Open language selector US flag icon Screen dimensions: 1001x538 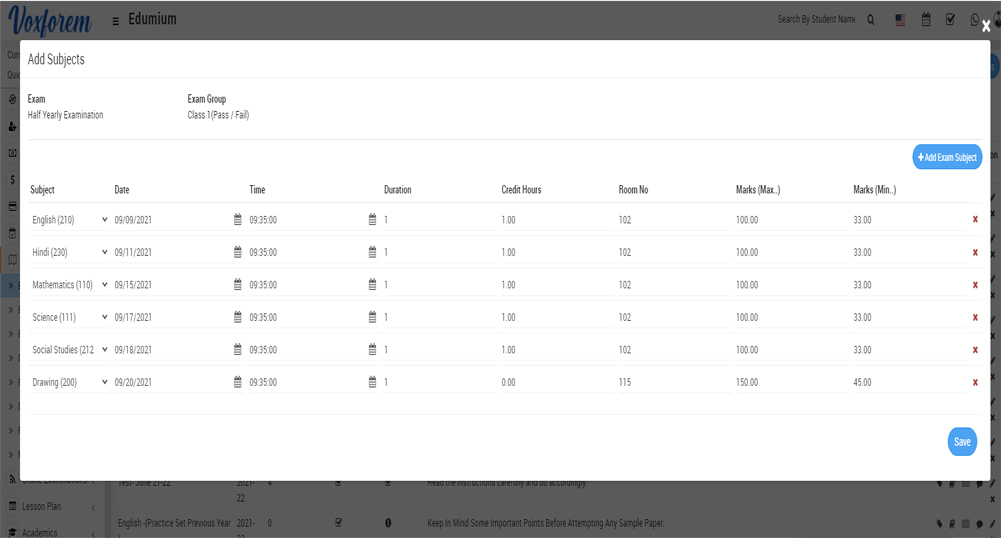point(900,19)
